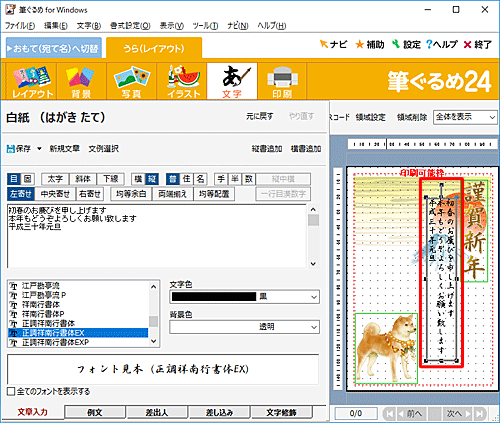This screenshot has height=423, width=500.
Task: Jump to first record navigation icon
Action: 389,414
